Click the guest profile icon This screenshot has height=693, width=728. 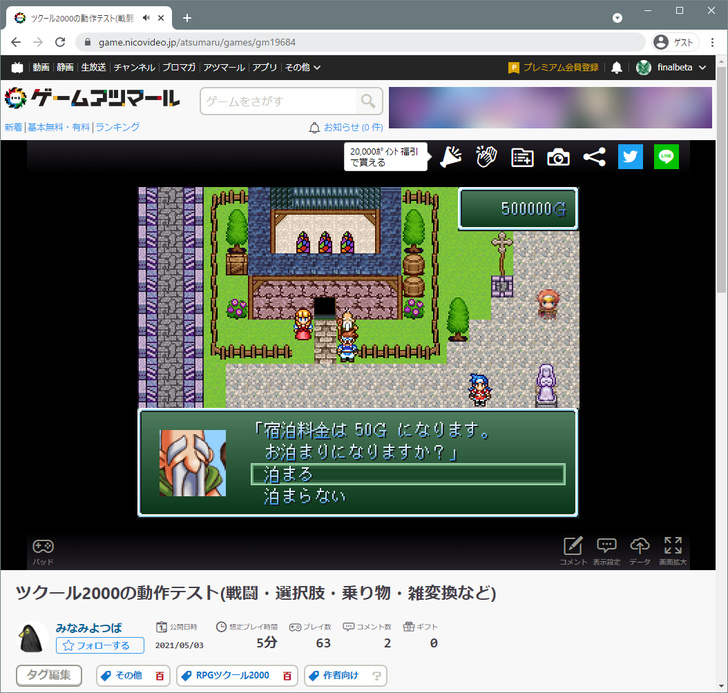(x=675, y=42)
